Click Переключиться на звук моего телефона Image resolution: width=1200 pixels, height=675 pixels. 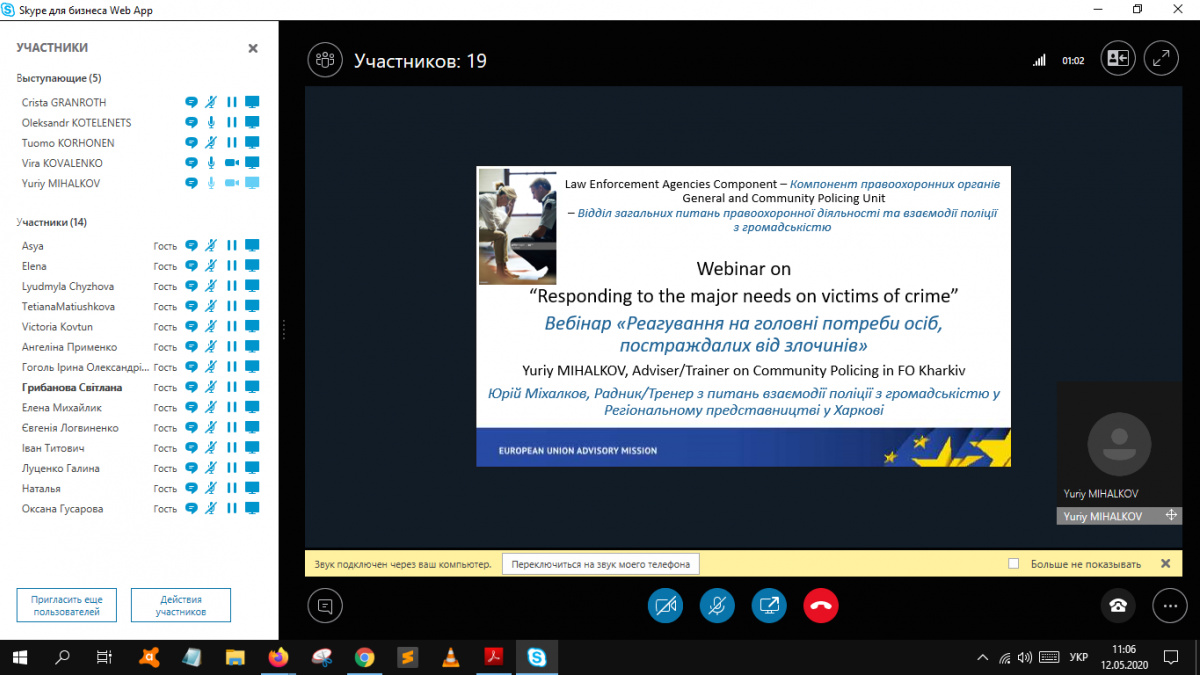pos(600,564)
